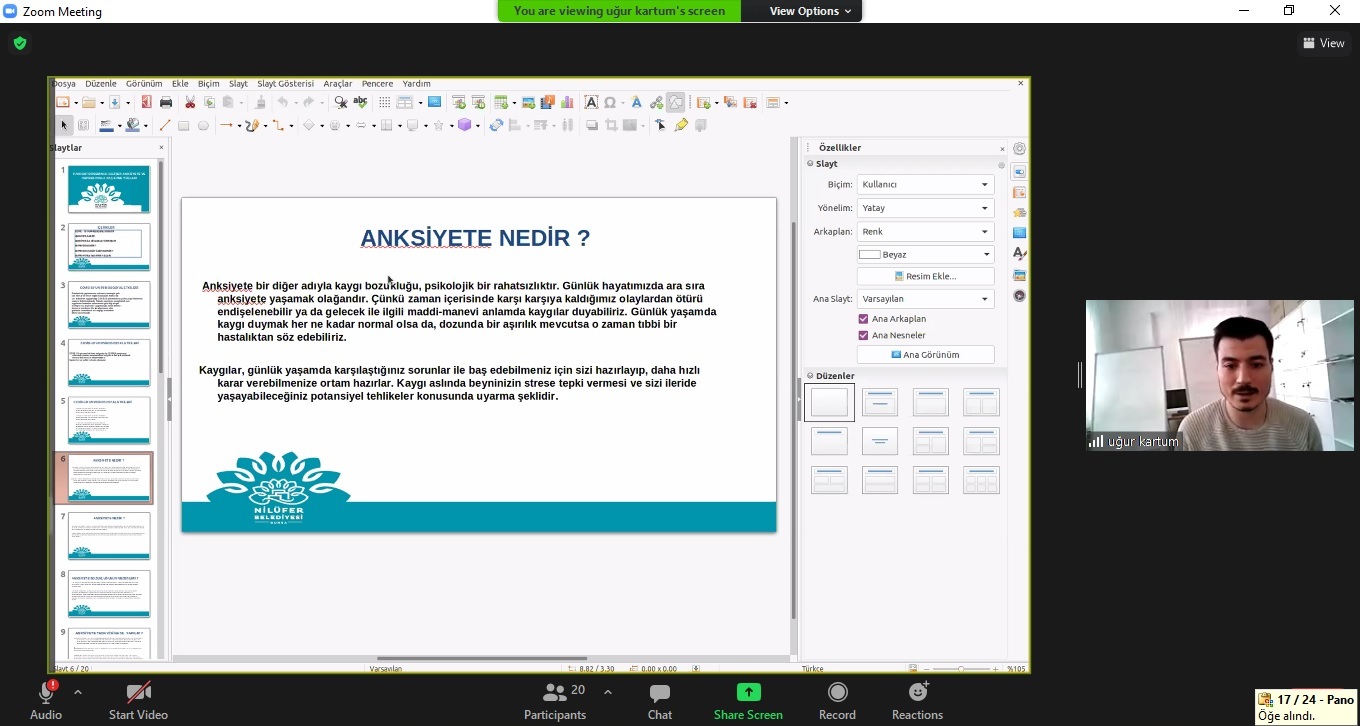Click the green Zoom encryption shield icon
Screen dimensions: 1360x726
click(x=20, y=43)
